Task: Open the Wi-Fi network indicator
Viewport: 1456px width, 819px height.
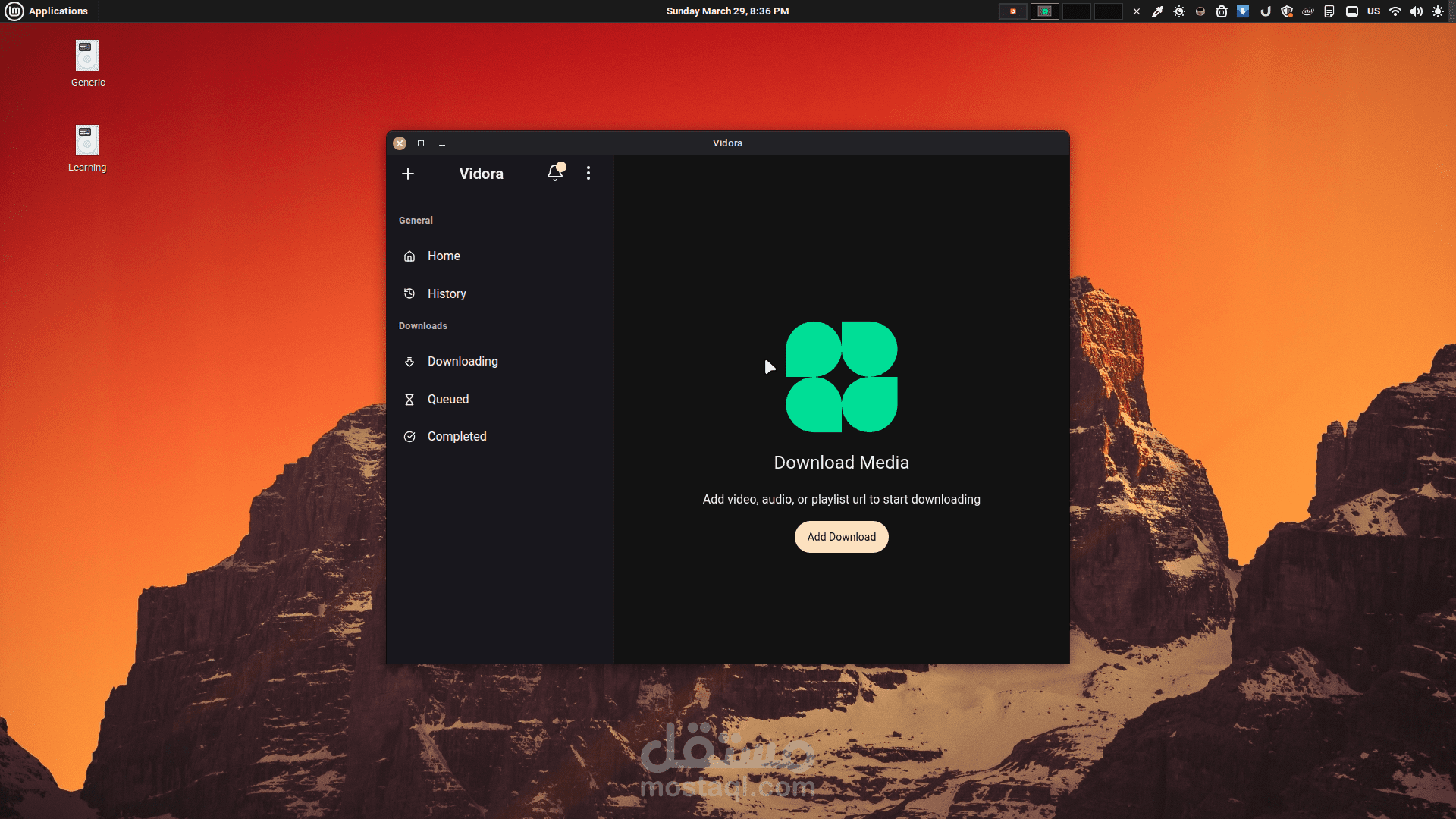Action: (x=1395, y=11)
